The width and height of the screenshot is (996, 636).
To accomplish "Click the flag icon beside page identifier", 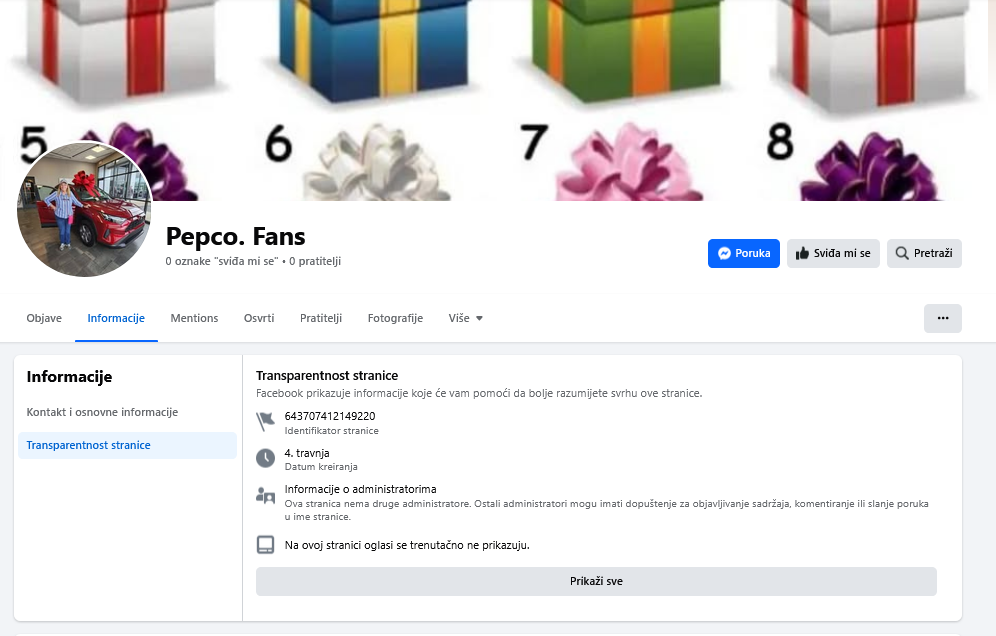I will point(265,422).
